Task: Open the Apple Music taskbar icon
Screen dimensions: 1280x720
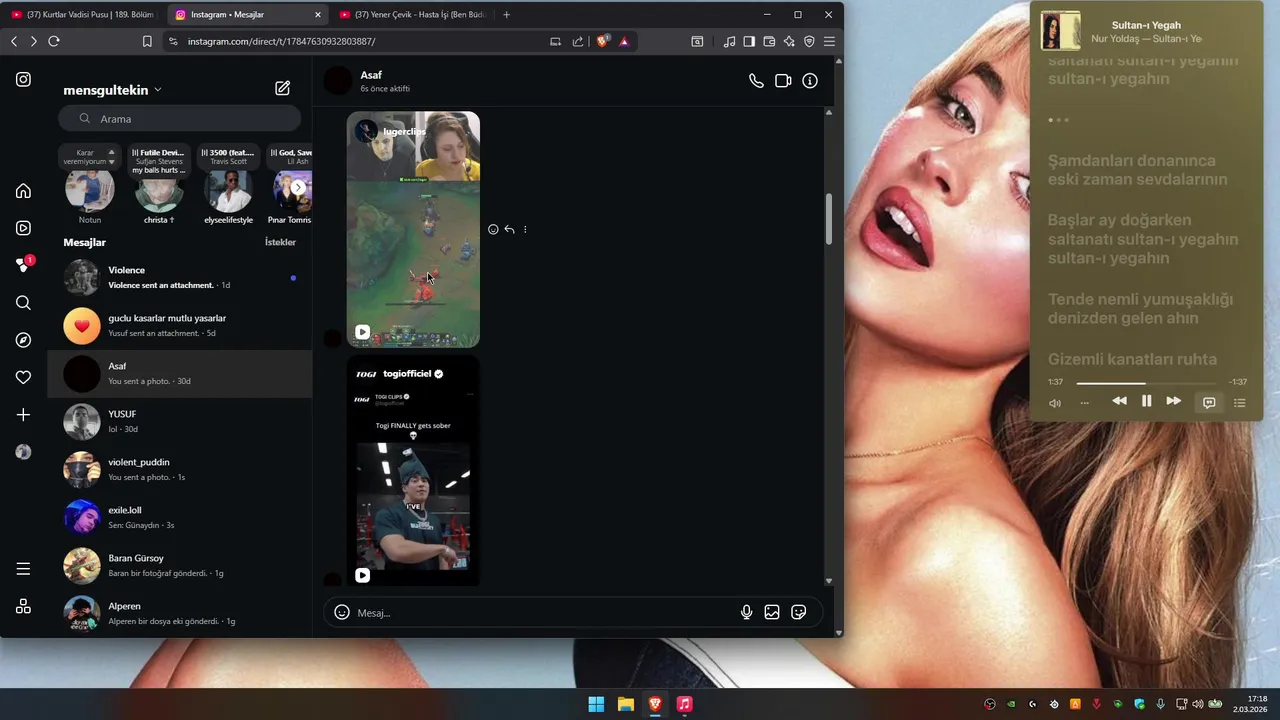Action: (x=684, y=704)
